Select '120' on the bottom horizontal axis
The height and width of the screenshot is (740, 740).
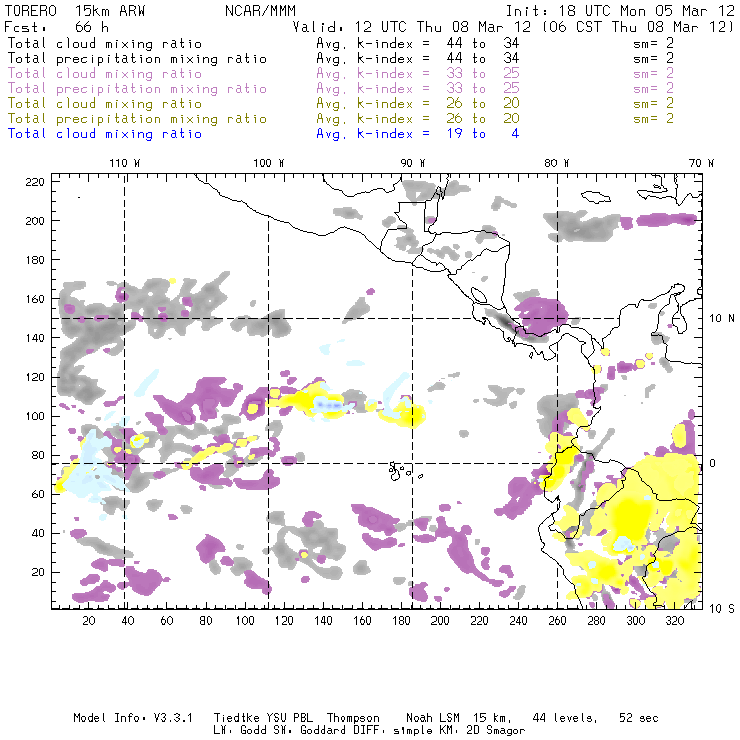284,621
